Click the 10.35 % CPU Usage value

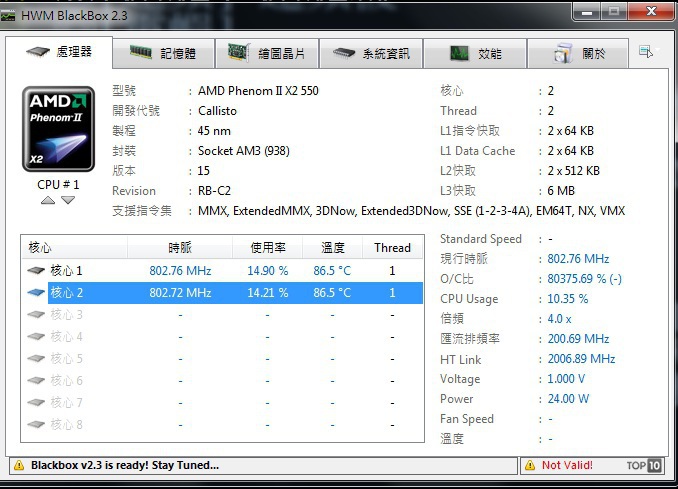(568, 299)
